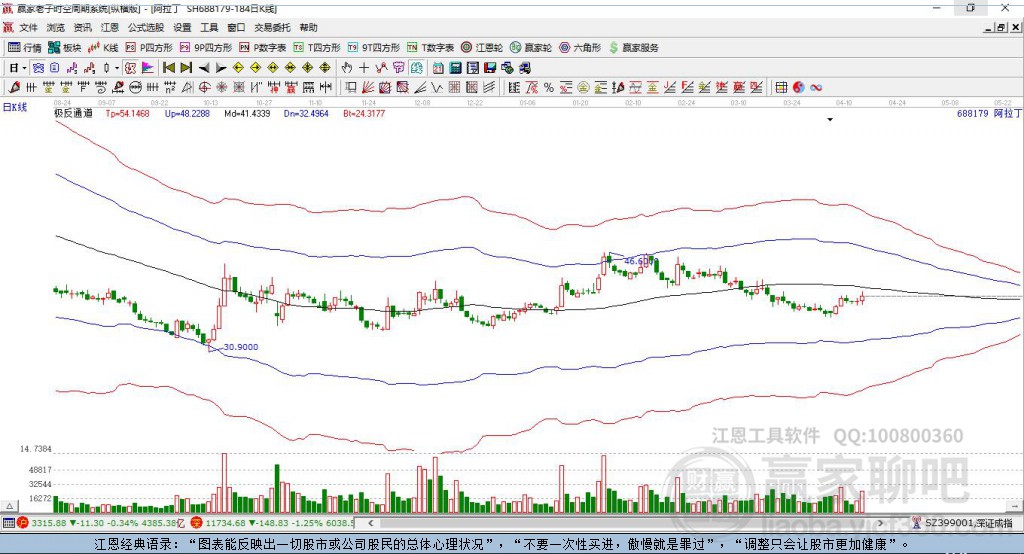Click the 极反通道 indicator label
The width and height of the screenshot is (1024, 554).
click(73, 114)
